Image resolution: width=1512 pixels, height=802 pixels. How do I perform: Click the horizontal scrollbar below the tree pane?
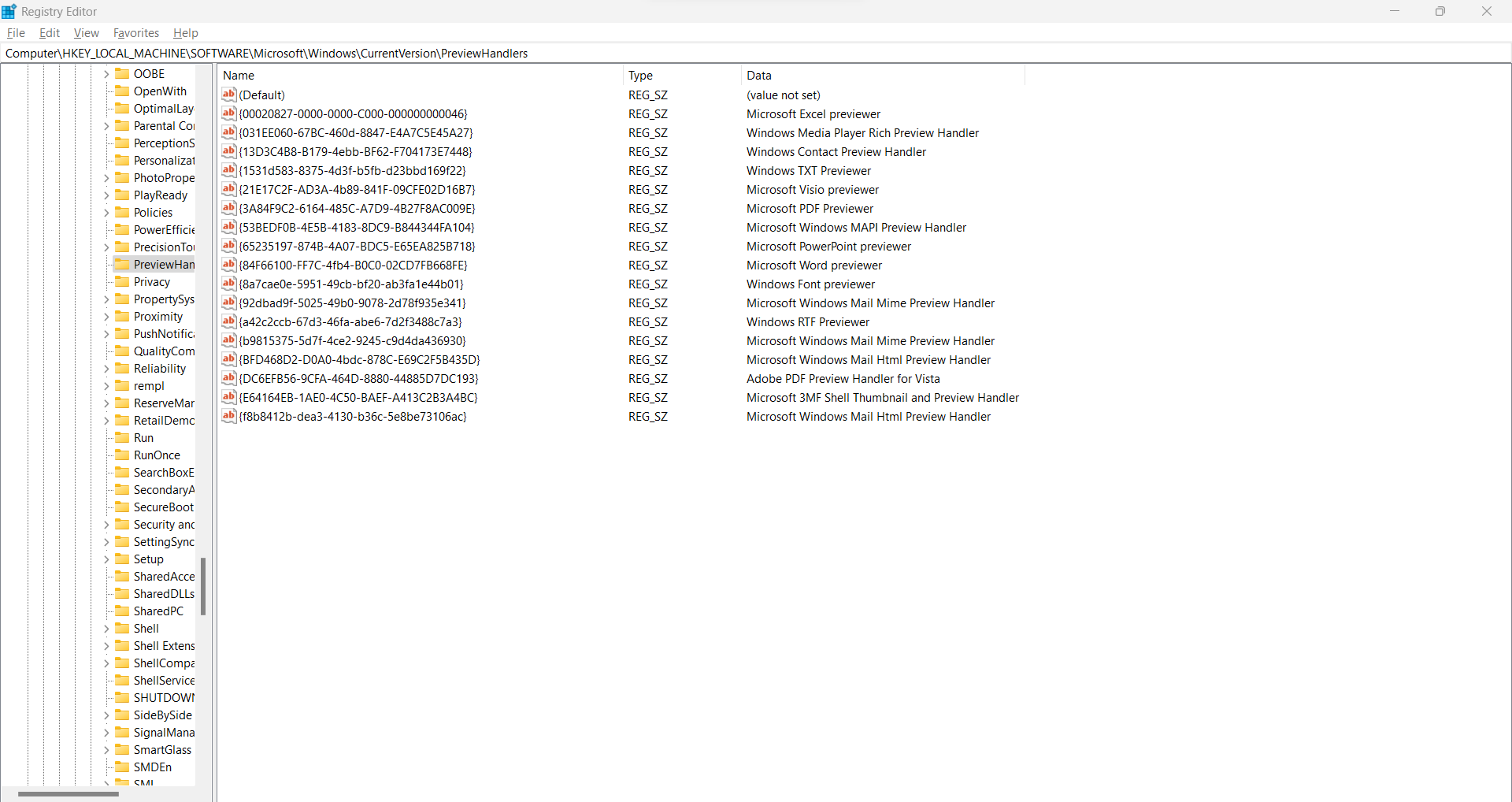[67, 793]
